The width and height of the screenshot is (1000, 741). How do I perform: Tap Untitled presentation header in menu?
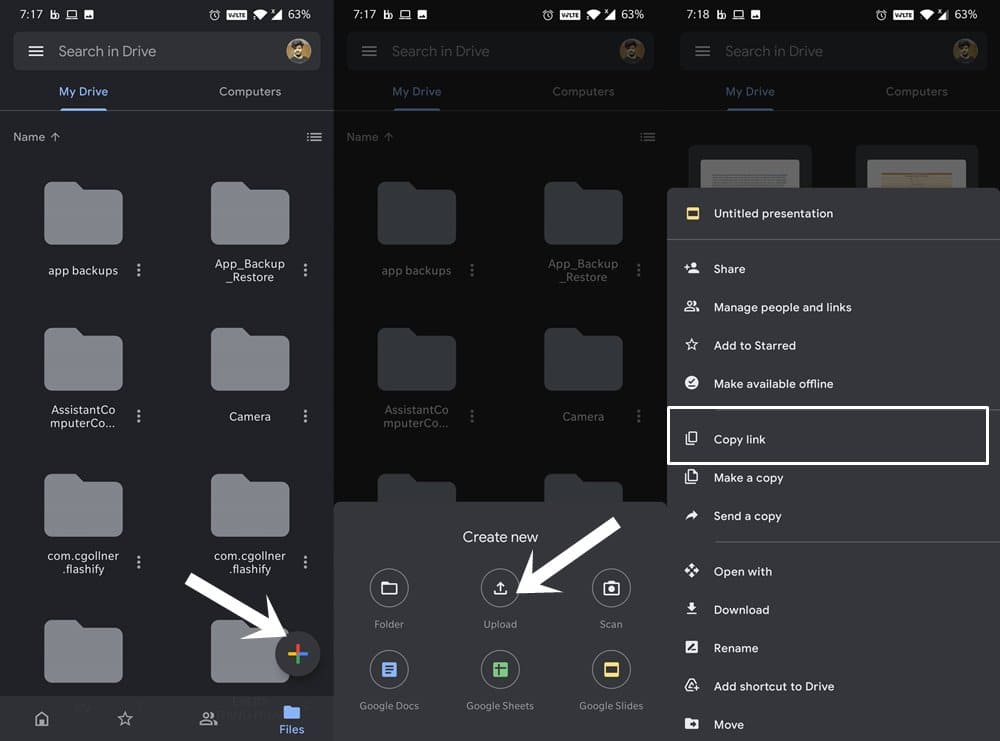(x=833, y=214)
